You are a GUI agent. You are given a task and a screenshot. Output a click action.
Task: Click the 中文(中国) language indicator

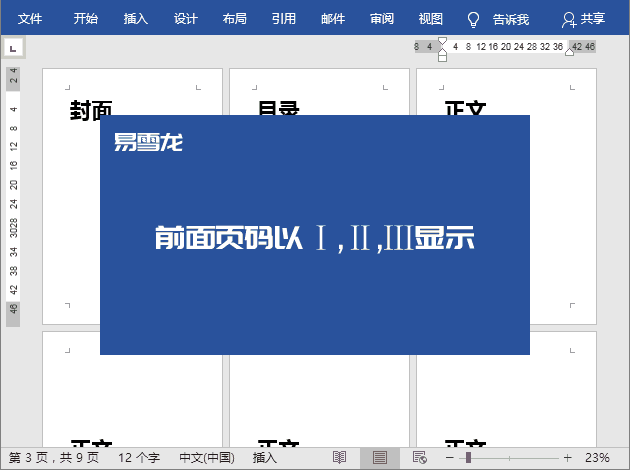207,458
